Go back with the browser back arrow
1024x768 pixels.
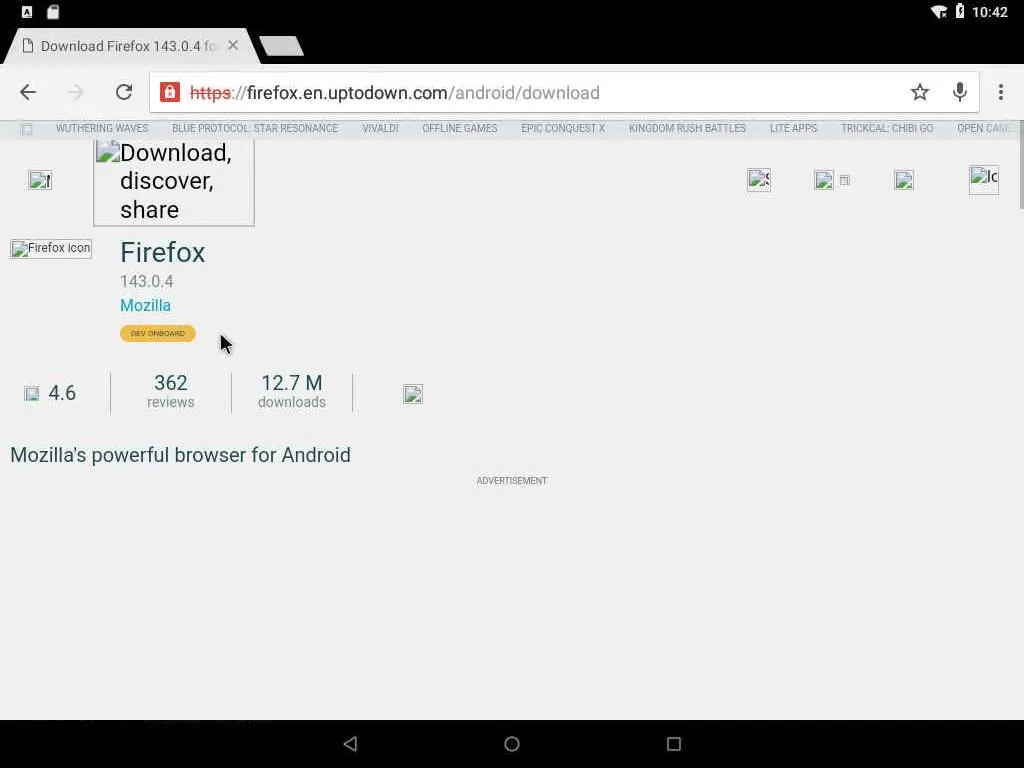tap(28, 92)
